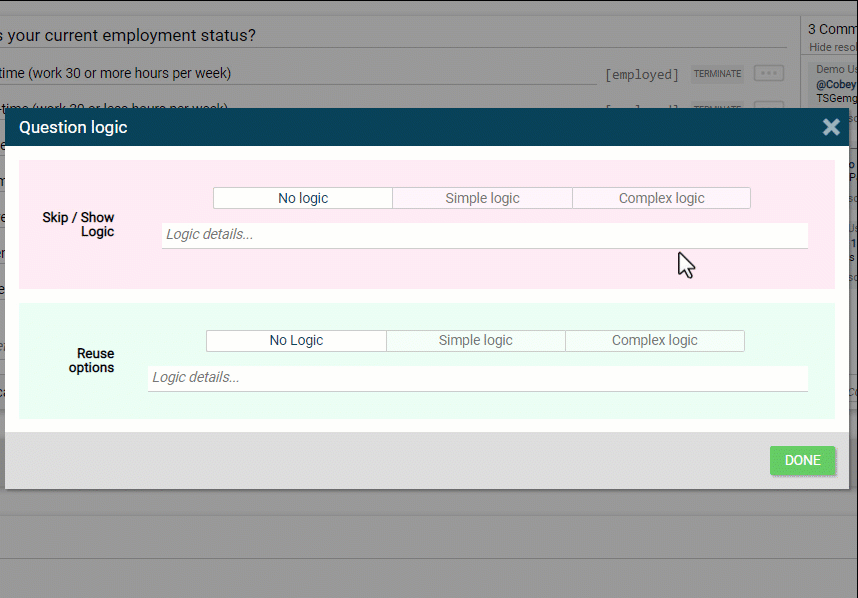Image resolution: width=858 pixels, height=598 pixels.
Task: Open the 3 Comments panel header
Action: [x=832, y=29]
